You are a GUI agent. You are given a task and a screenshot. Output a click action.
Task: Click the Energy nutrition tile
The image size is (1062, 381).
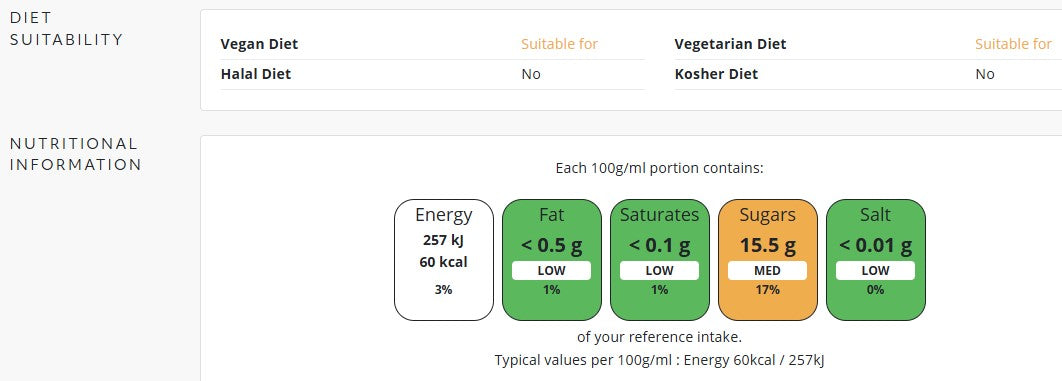444,260
